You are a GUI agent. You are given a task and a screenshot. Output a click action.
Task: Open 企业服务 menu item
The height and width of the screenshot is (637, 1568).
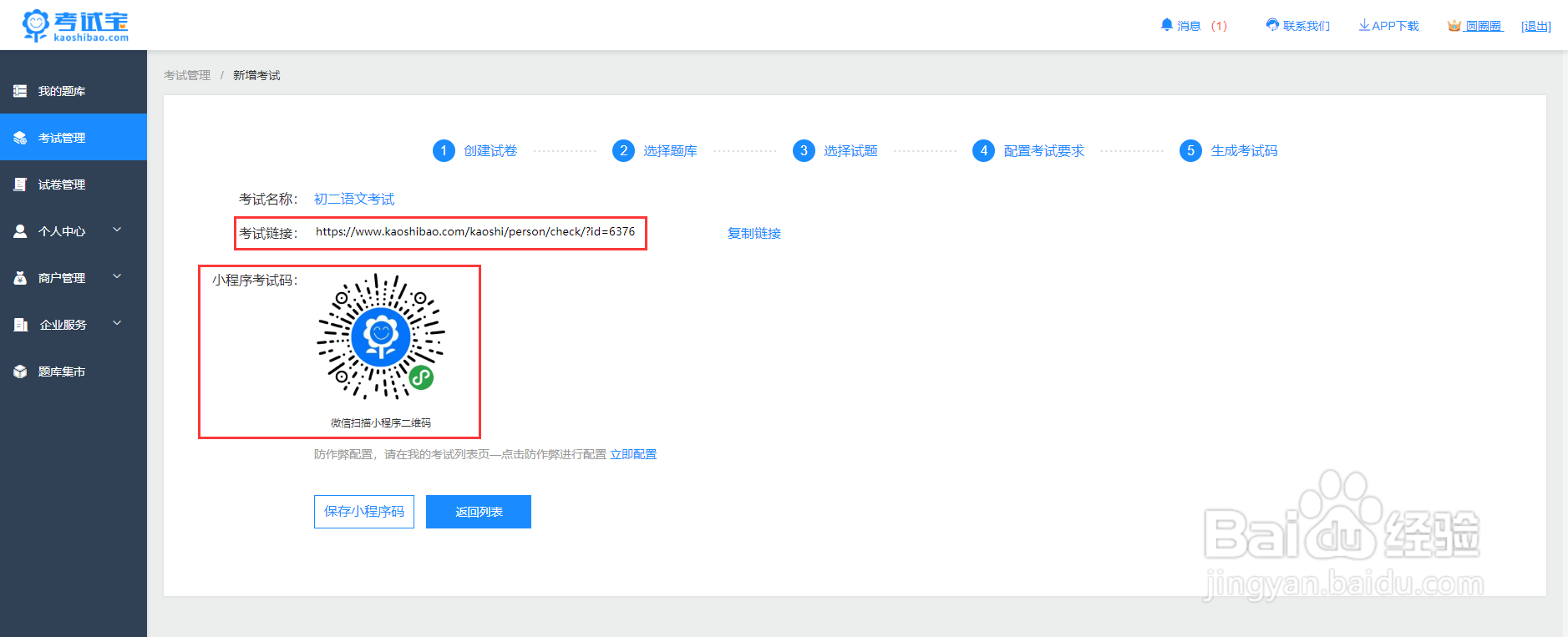coord(74,325)
